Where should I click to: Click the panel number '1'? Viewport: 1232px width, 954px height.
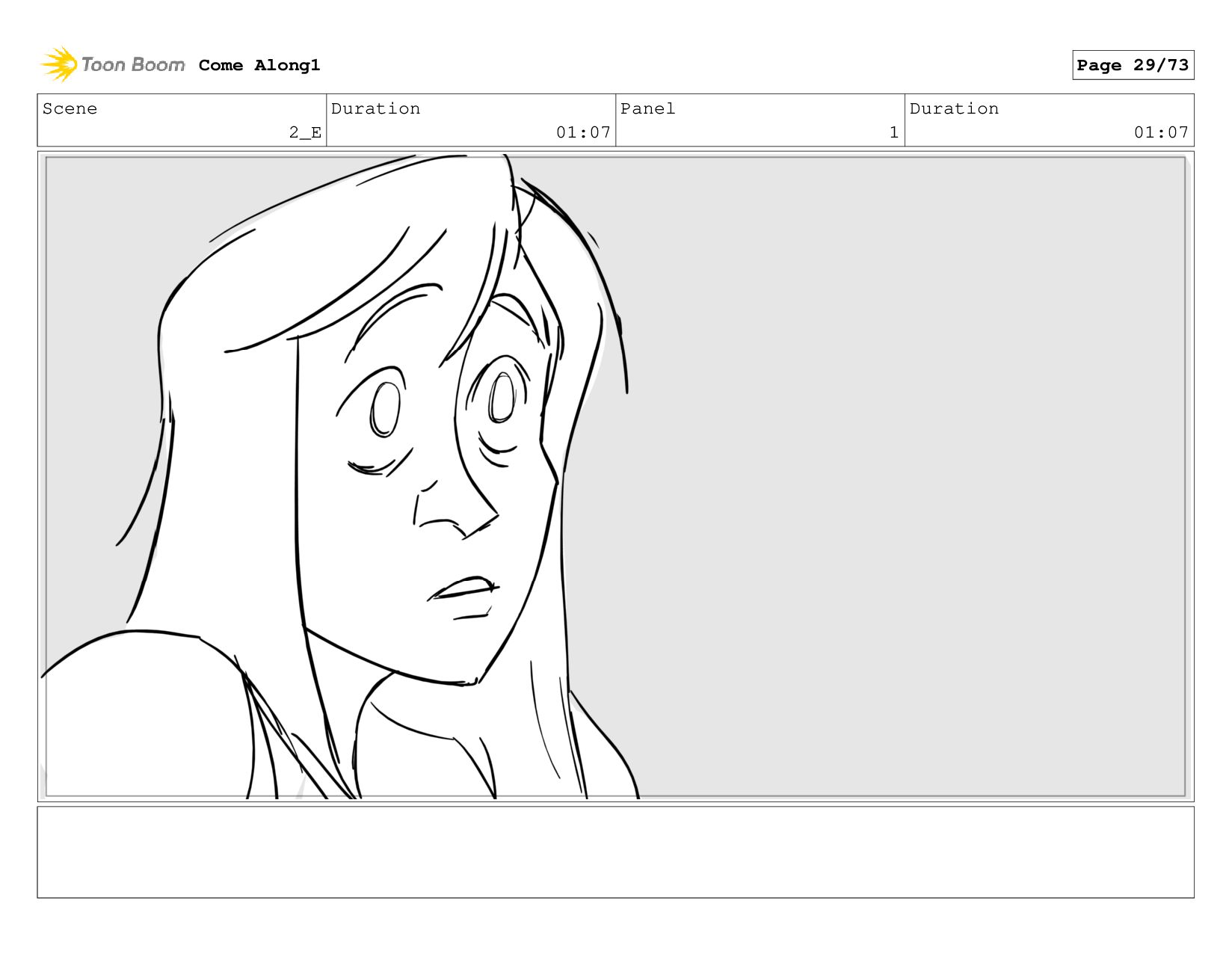pos(893,132)
